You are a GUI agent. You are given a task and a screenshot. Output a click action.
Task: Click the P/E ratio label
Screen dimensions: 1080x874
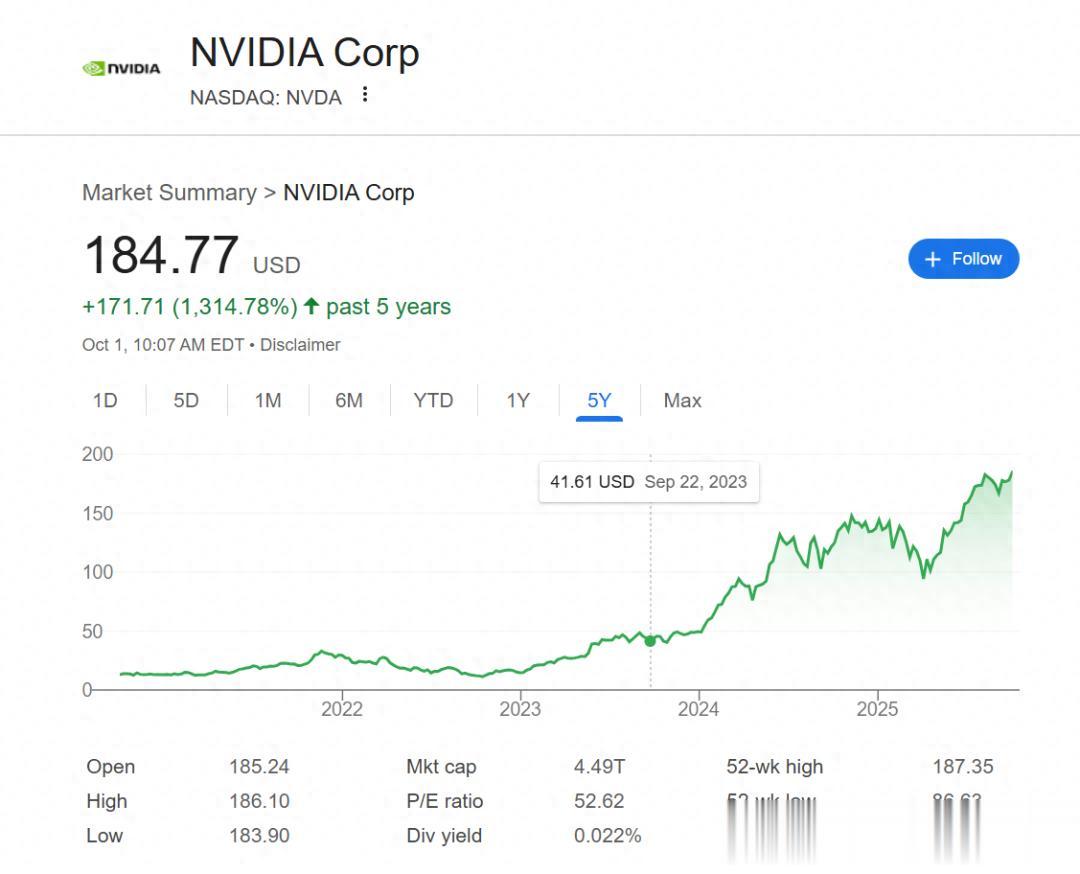(444, 801)
